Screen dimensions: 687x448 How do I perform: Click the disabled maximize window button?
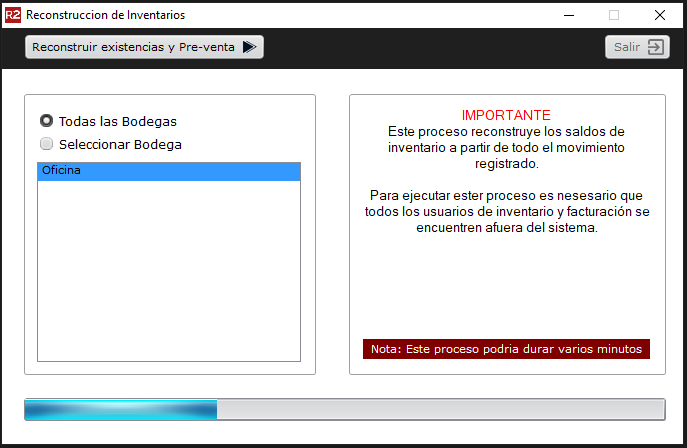pyautogui.click(x=614, y=15)
